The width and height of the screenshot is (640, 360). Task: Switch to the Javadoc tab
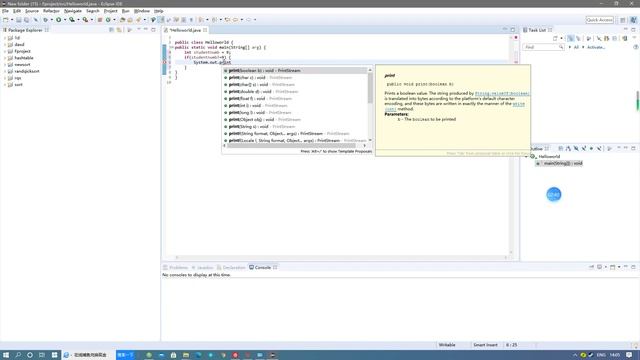pyautogui.click(x=202, y=268)
